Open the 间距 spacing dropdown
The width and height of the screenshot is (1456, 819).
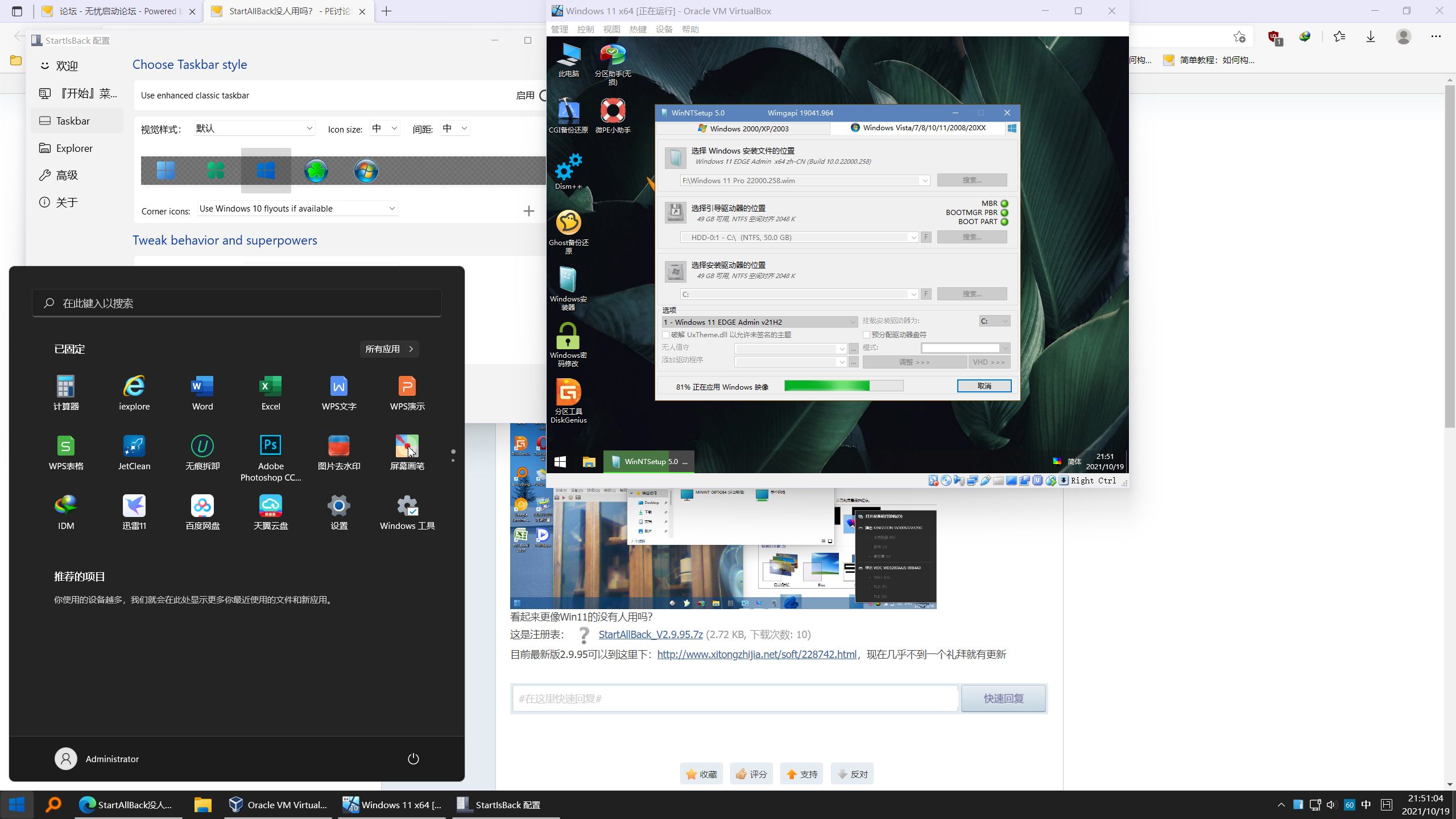(x=455, y=129)
